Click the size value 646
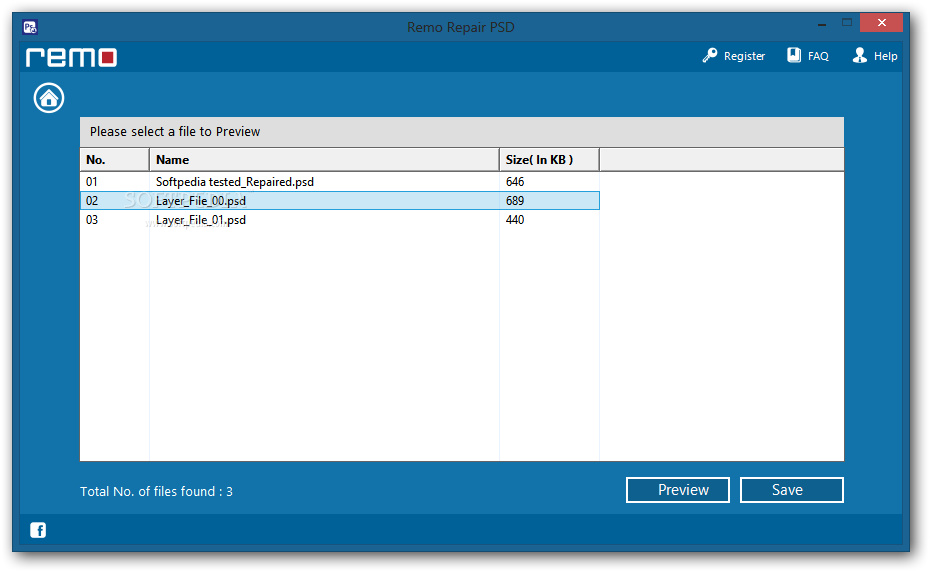The image size is (930, 572). 515,182
